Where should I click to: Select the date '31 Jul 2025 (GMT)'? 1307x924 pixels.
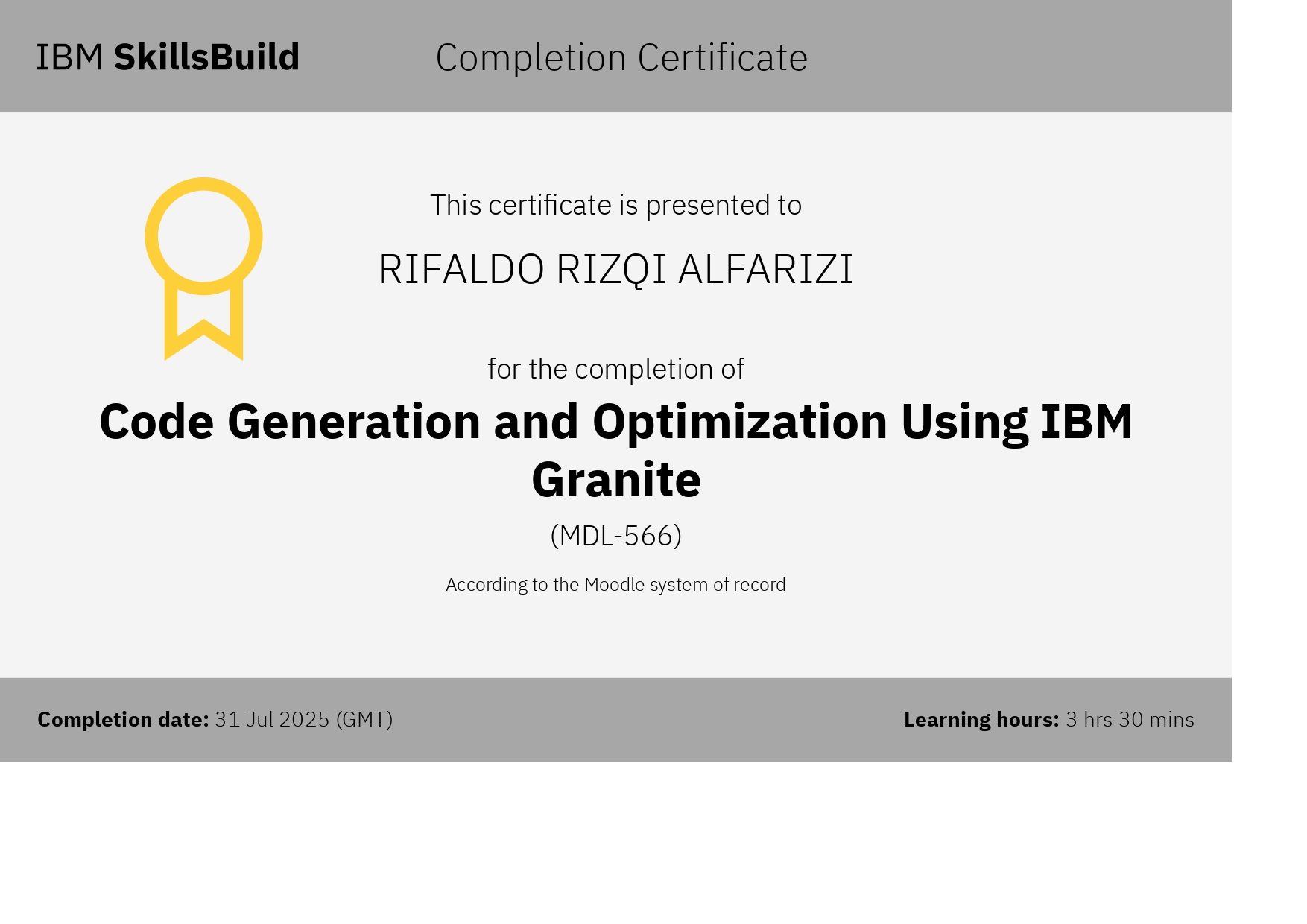(304, 719)
